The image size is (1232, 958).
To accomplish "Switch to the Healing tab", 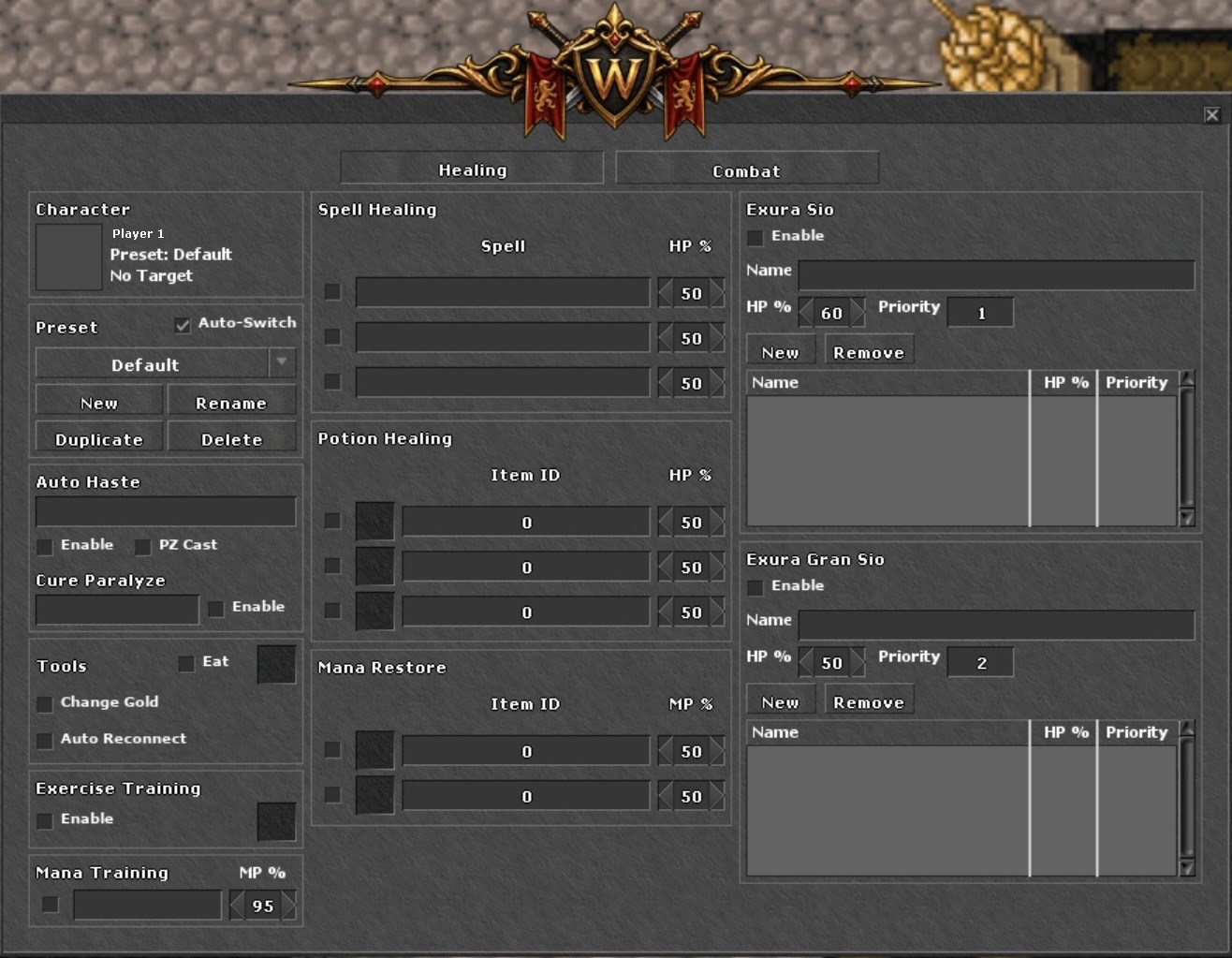I will point(472,169).
